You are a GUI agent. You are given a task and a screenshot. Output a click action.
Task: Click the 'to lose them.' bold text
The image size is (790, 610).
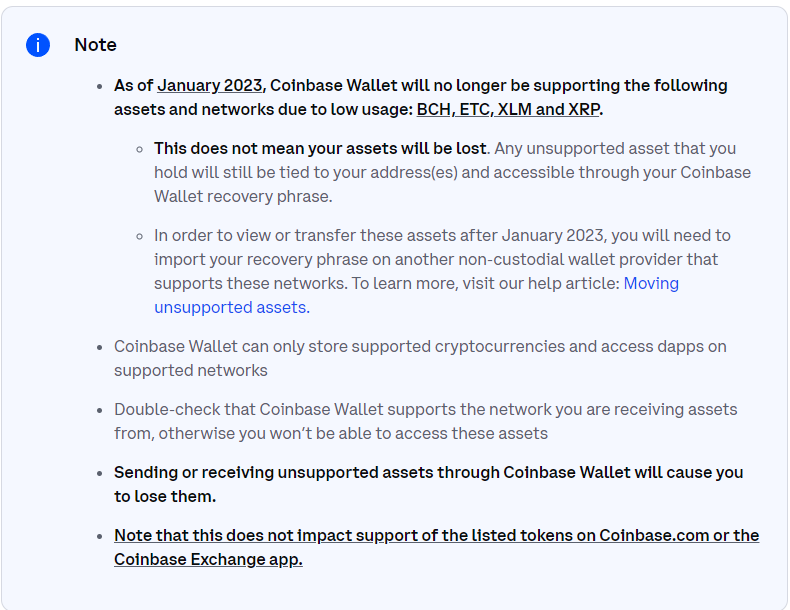click(165, 497)
